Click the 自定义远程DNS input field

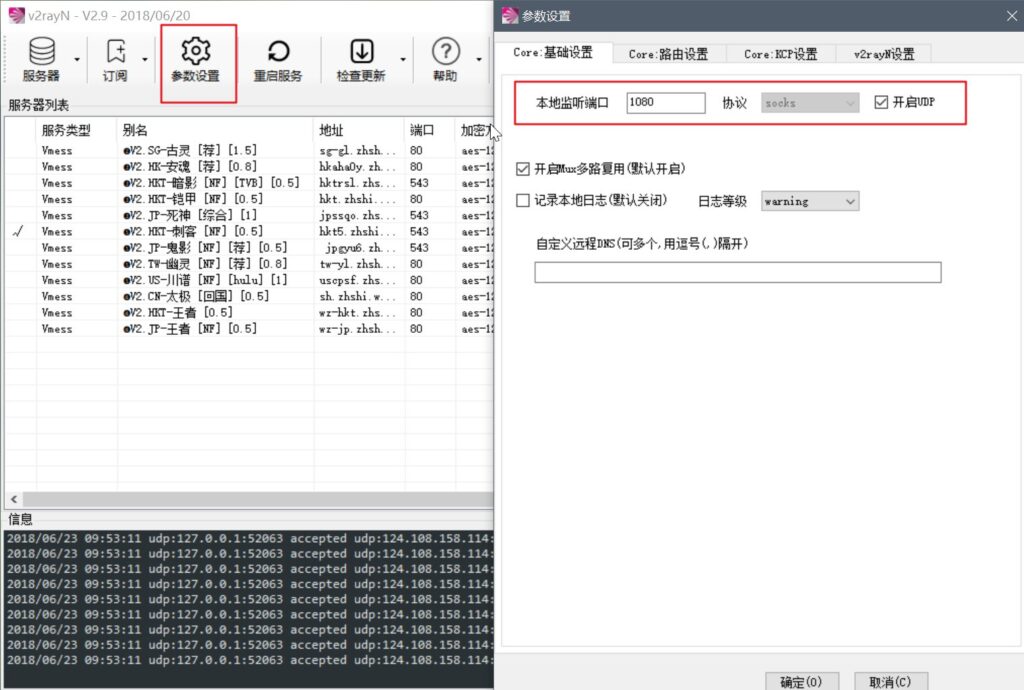pyautogui.click(x=738, y=272)
